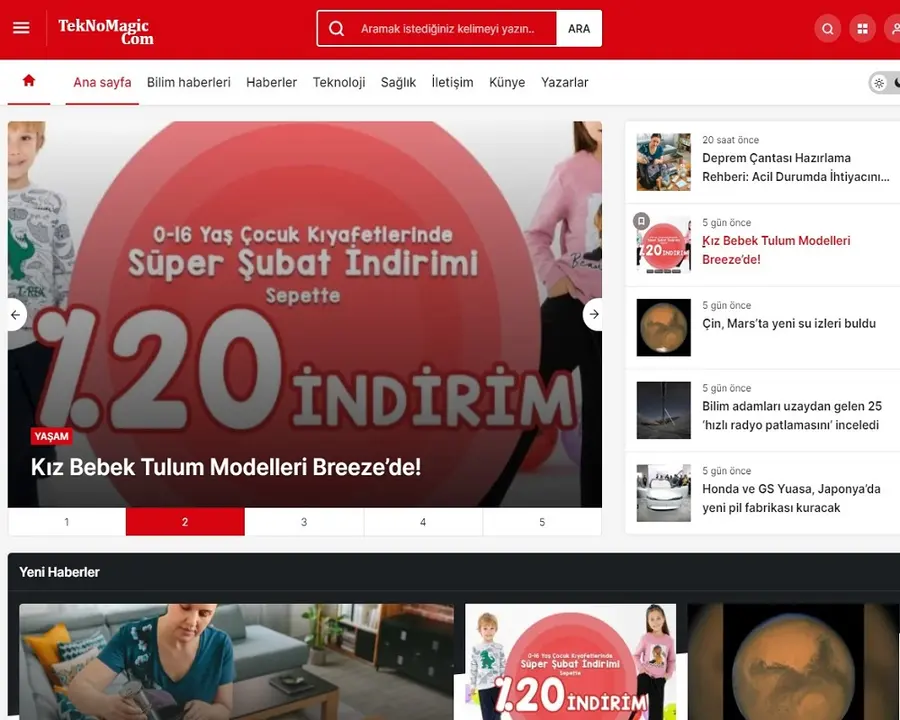900x720 pixels.
Task: Click bookmark icon on Kız Bebek thumbnail
Action: (x=641, y=220)
